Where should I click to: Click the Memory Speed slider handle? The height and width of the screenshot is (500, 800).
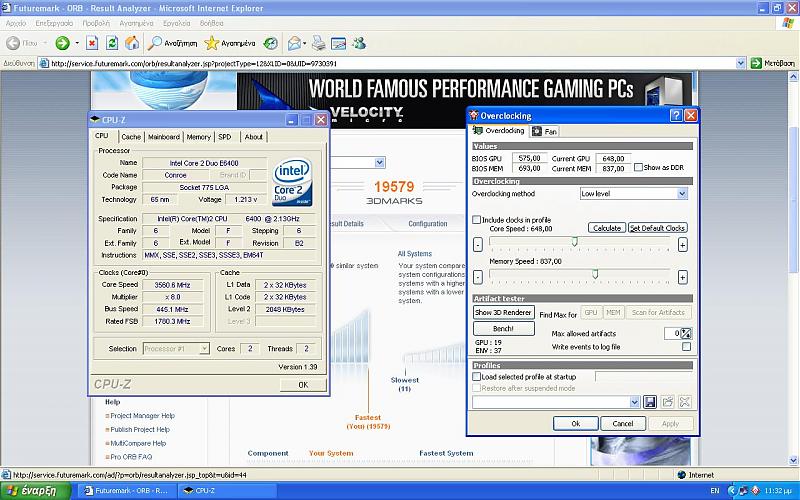point(595,274)
